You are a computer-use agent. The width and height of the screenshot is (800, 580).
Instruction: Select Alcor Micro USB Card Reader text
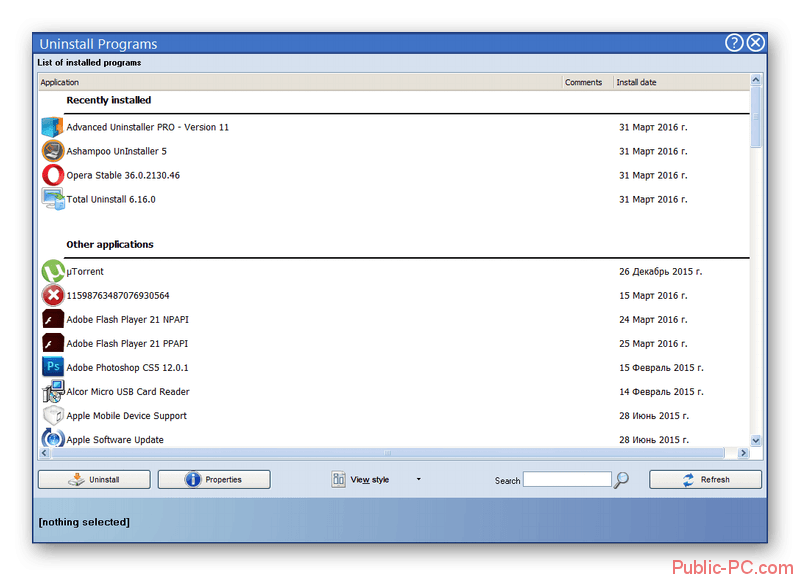[x=128, y=391]
